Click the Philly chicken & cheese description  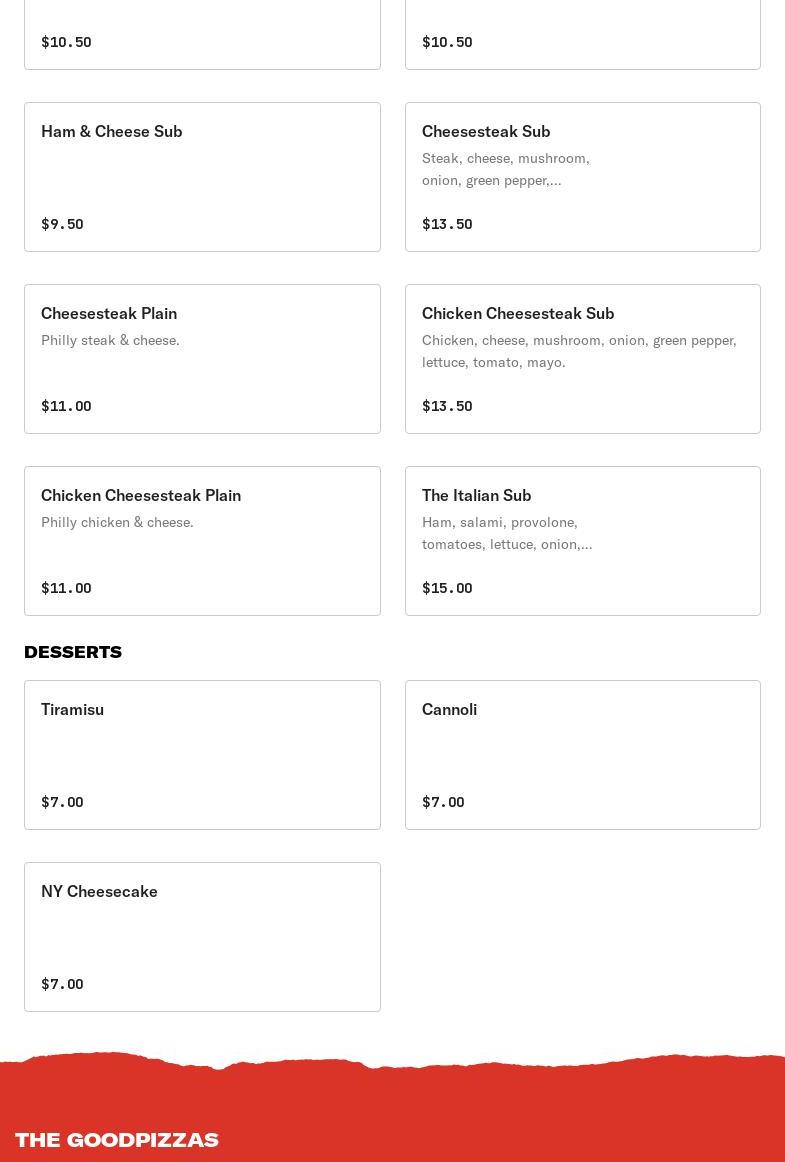(117, 522)
